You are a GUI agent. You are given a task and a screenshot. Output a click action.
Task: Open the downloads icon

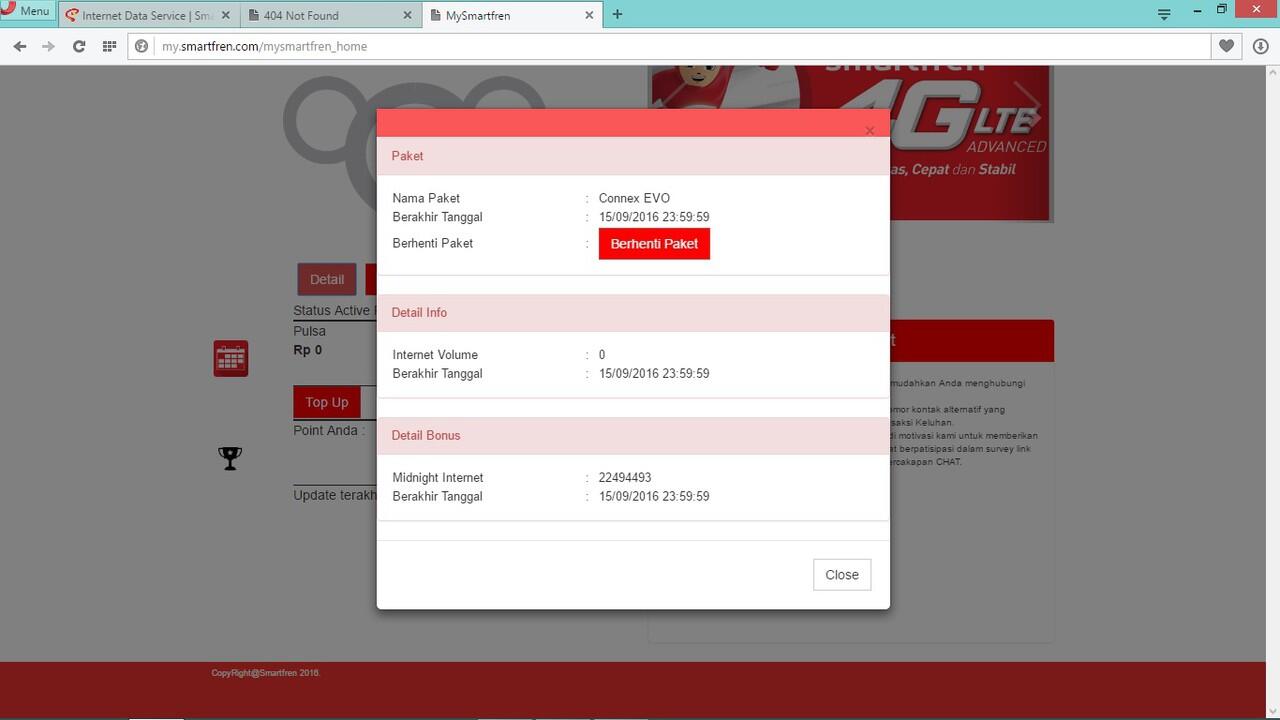(x=1260, y=46)
